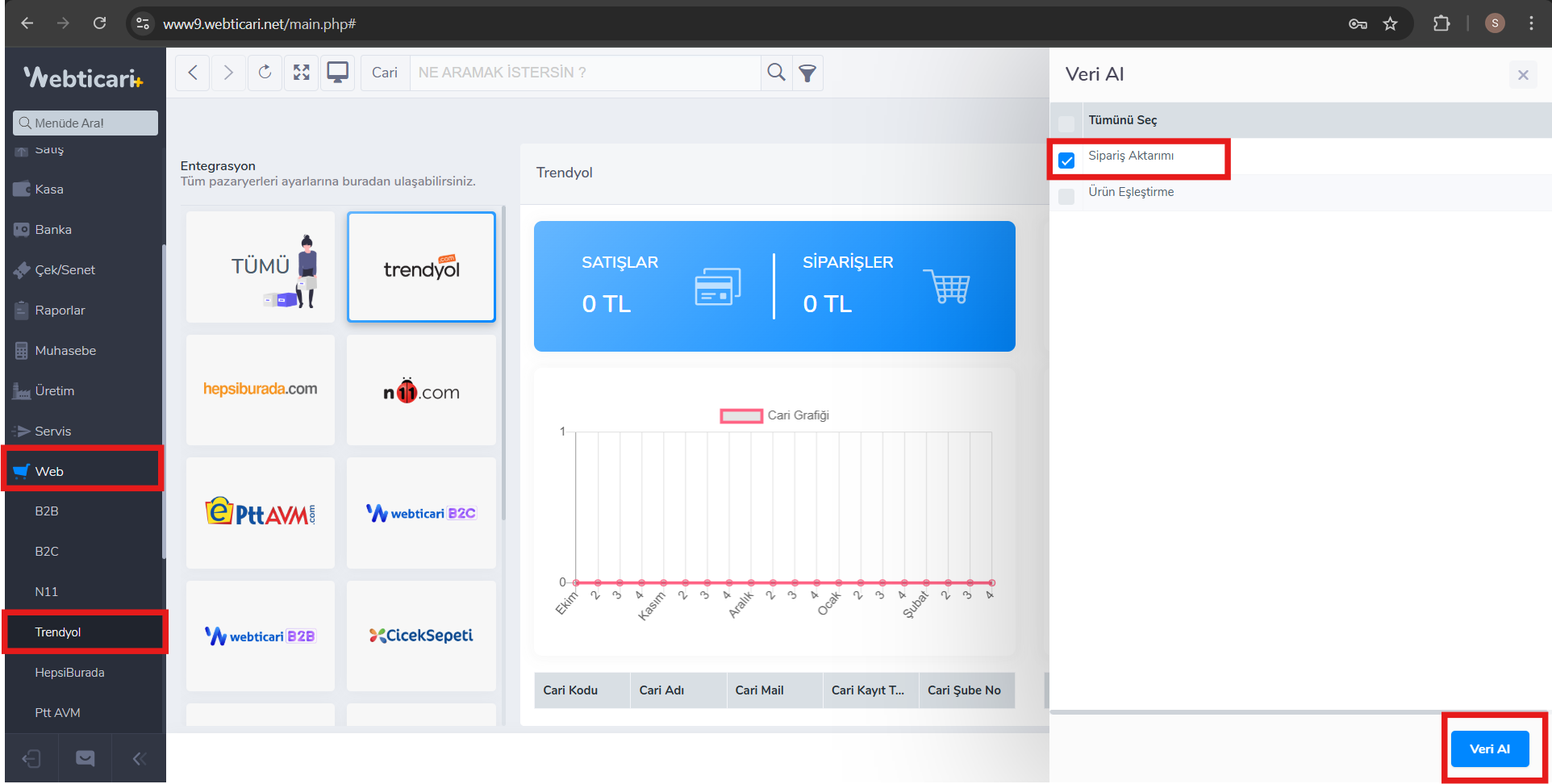
Task: Open the messages envelope icon
Action: click(x=85, y=758)
